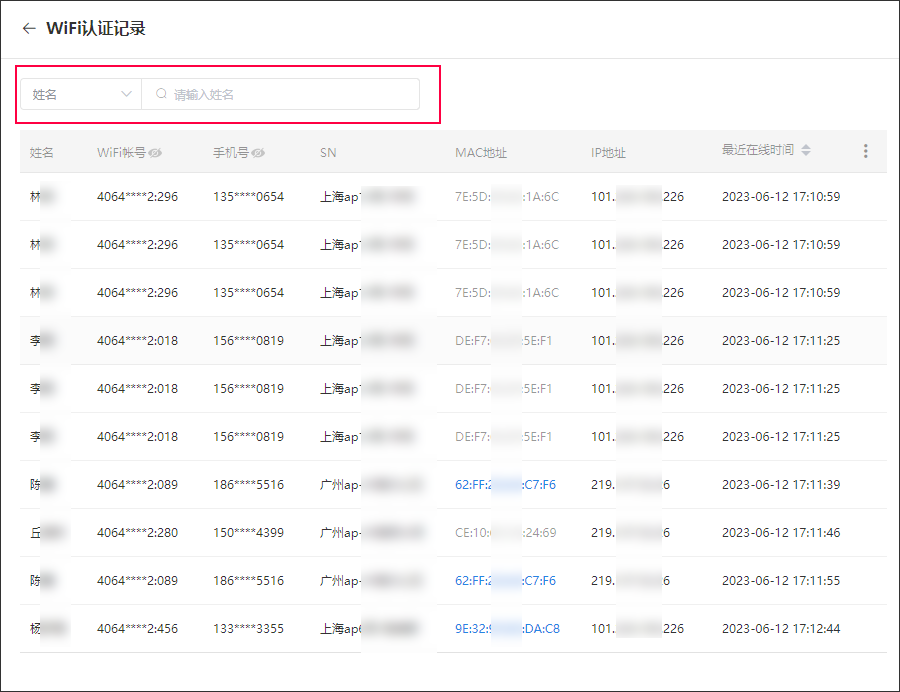Open the MAC address link in the 17:11:39 row
The image size is (900, 692).
tap(505, 485)
